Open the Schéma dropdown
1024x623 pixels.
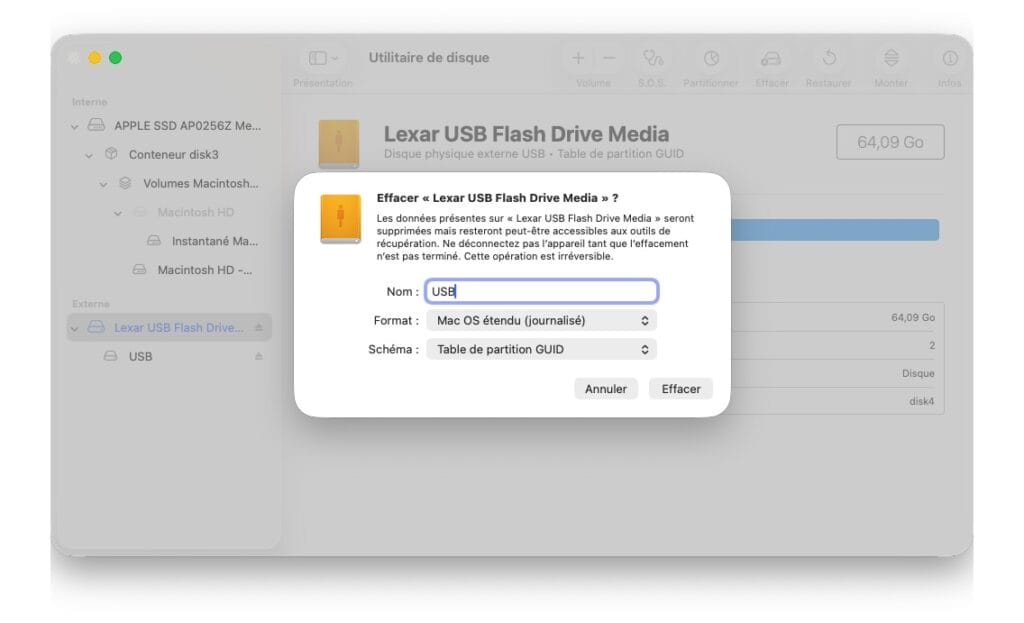click(x=541, y=349)
